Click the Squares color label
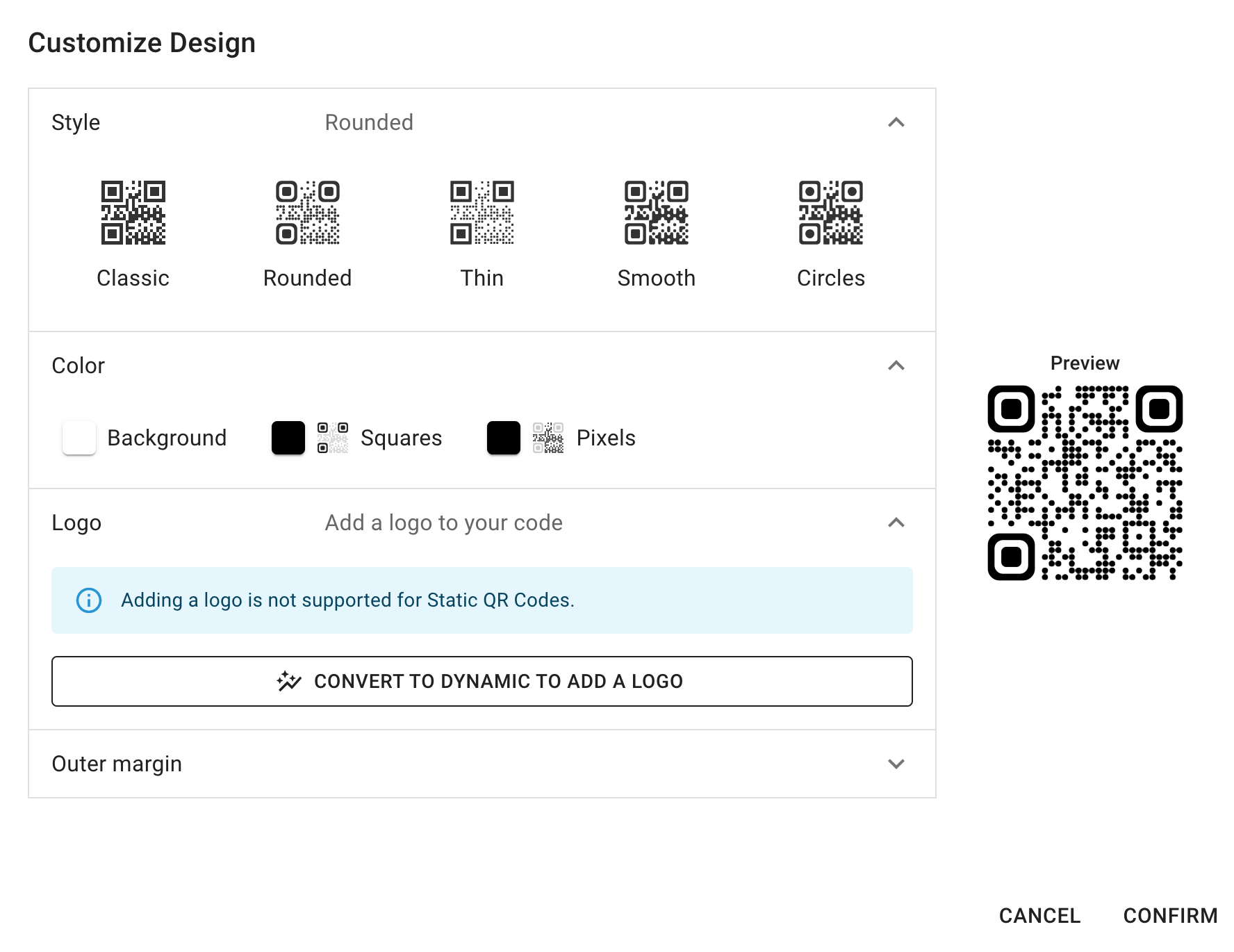The height and width of the screenshot is (952, 1234). point(401,438)
